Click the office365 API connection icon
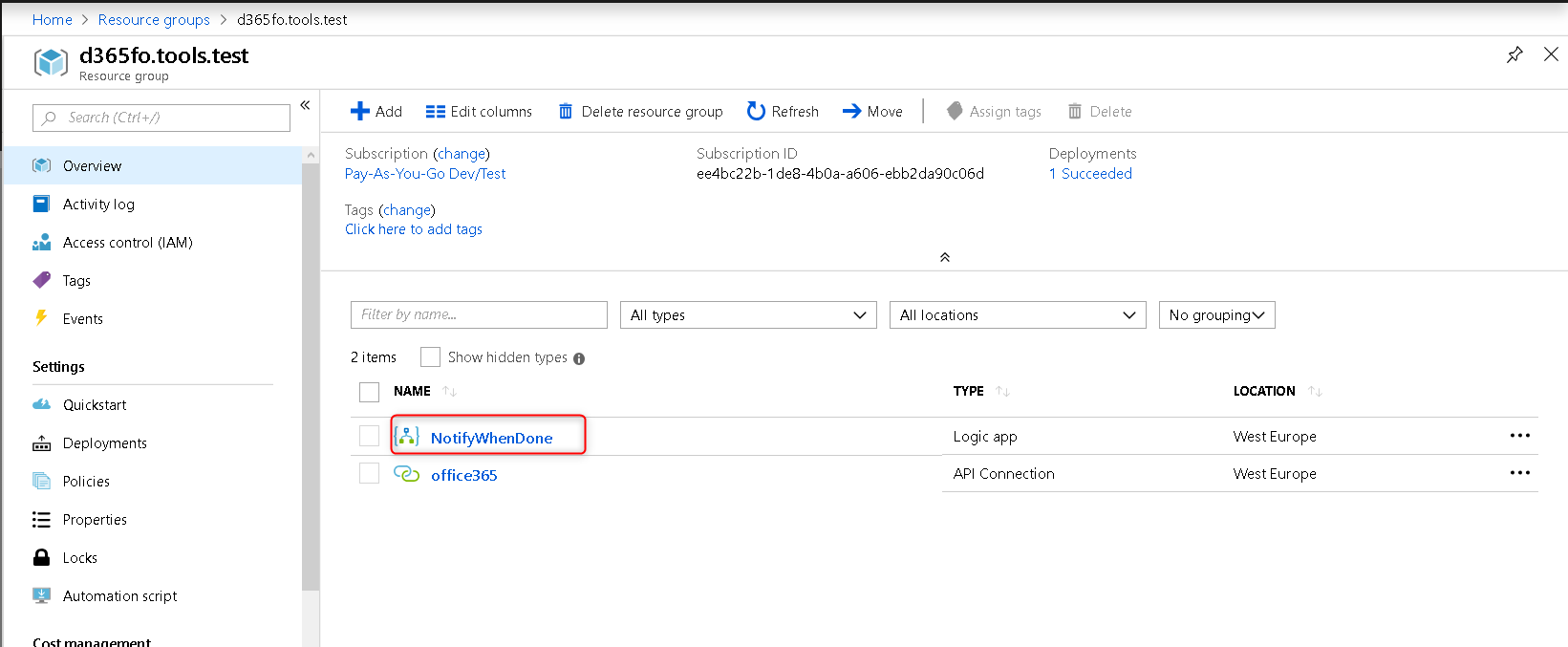 [x=407, y=474]
